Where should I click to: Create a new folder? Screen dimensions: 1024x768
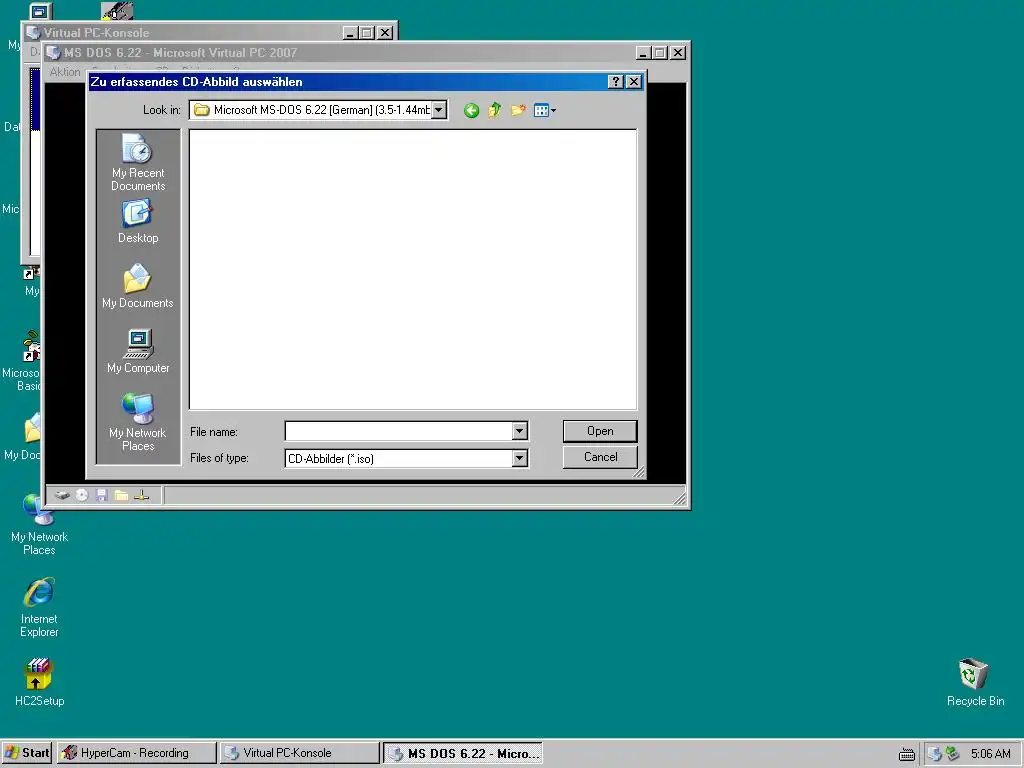pos(518,110)
